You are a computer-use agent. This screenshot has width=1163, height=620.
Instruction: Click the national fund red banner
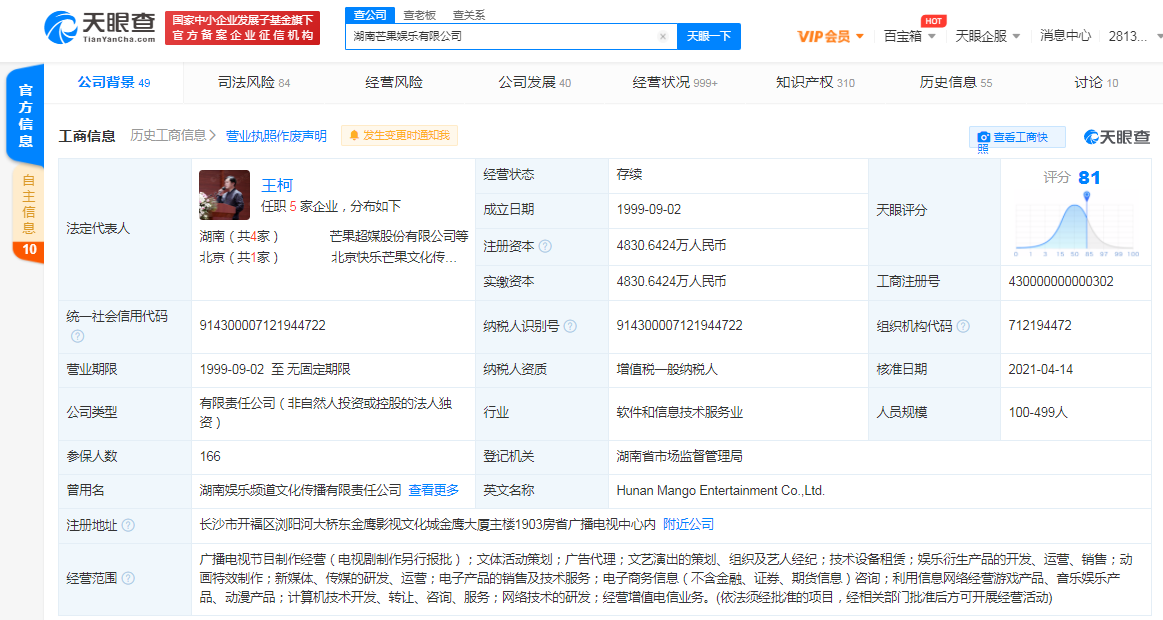click(x=243, y=28)
